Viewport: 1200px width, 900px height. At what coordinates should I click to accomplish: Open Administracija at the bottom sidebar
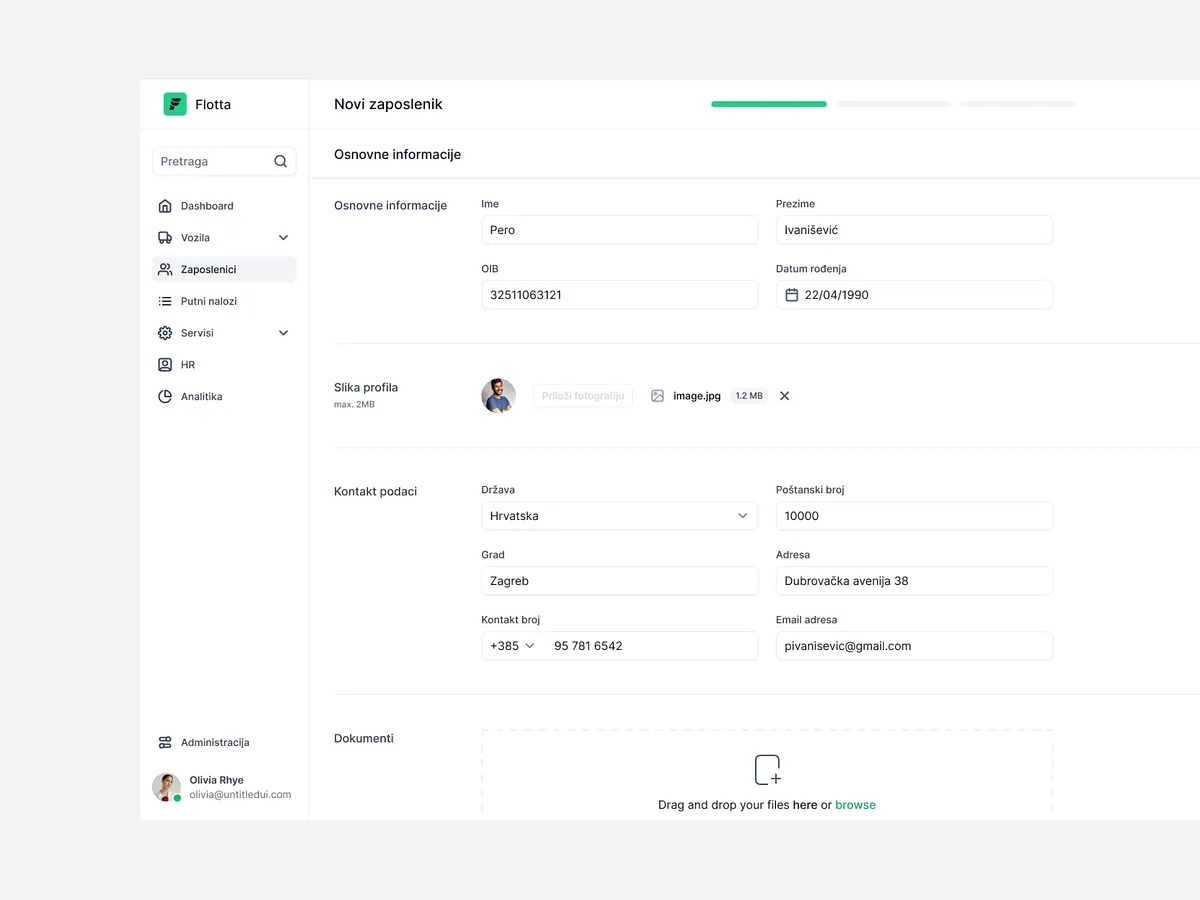click(x=164, y=742)
